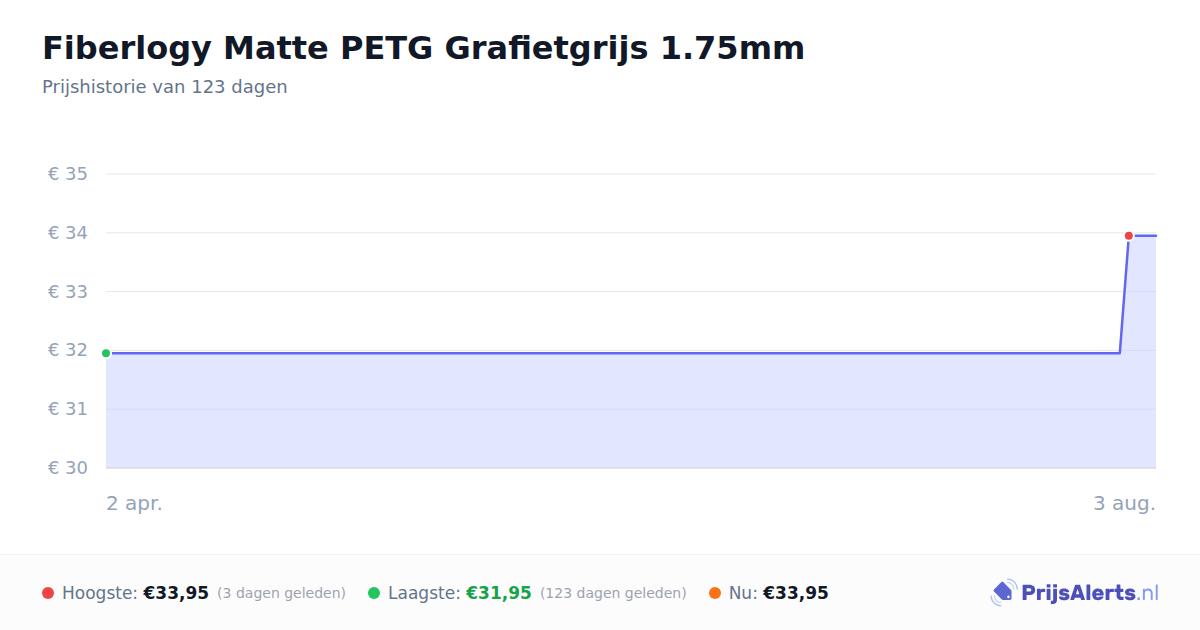Click the '2 apr.' start date label
The image size is (1200, 630).
pyautogui.click(x=135, y=504)
